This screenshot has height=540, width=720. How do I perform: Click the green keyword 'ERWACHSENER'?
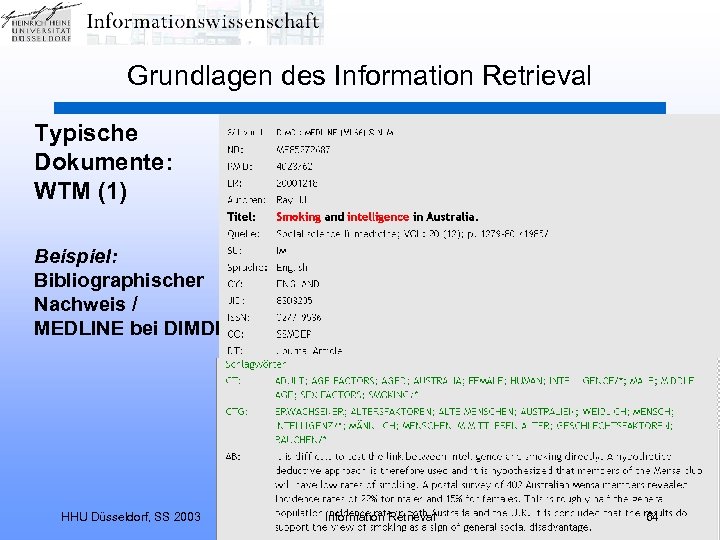click(x=310, y=411)
